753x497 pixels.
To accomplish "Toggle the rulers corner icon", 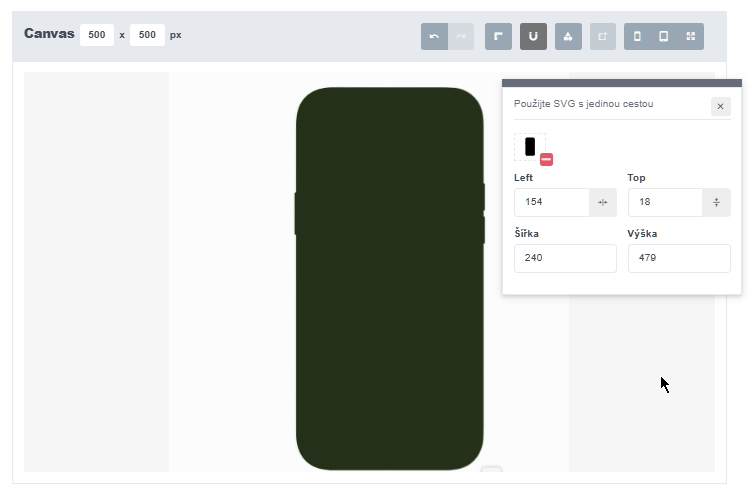I will [x=498, y=36].
